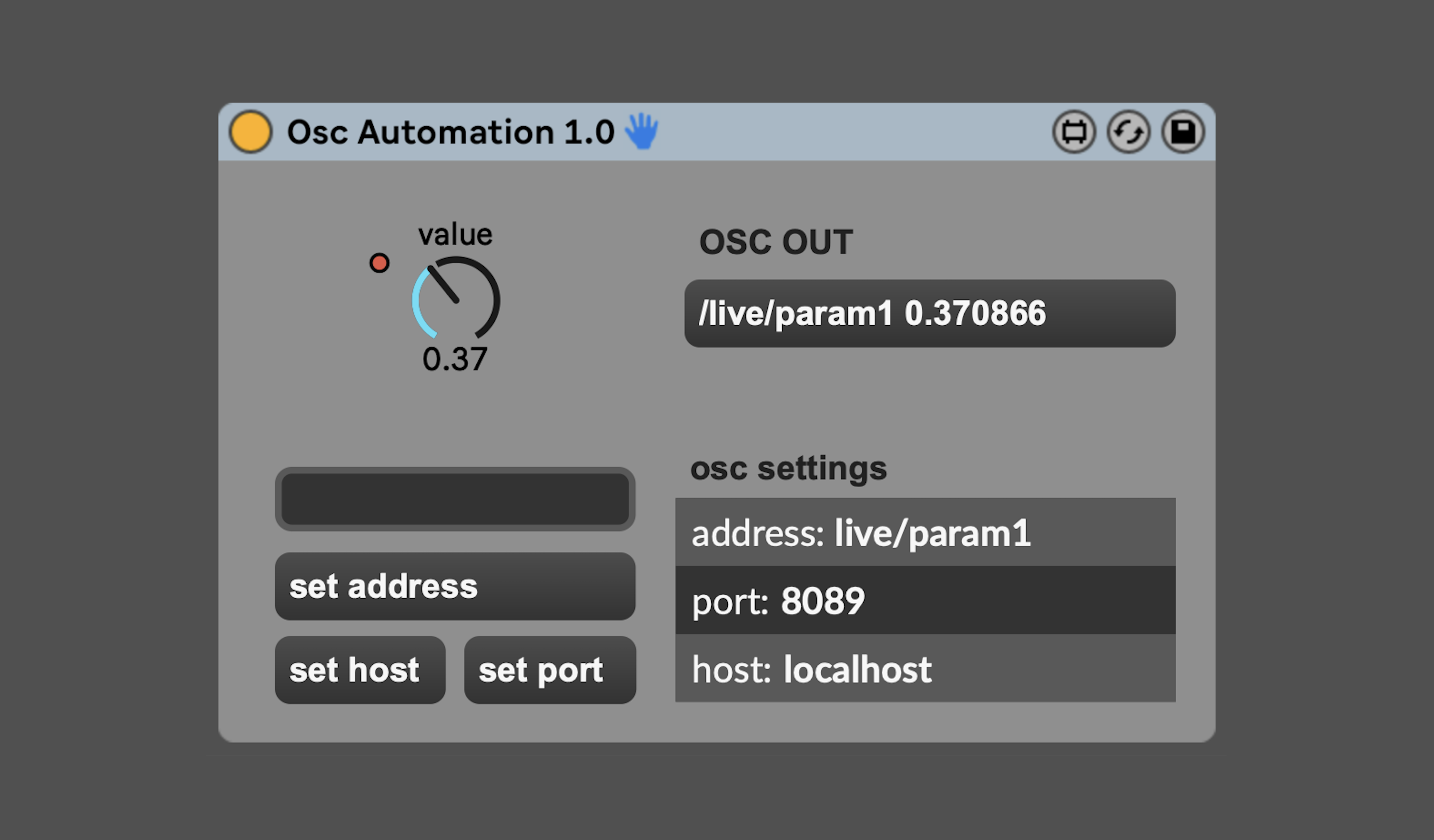Screen dimensions: 1434x840
Task: Click the empty dark text entry field
Action: coord(455,499)
